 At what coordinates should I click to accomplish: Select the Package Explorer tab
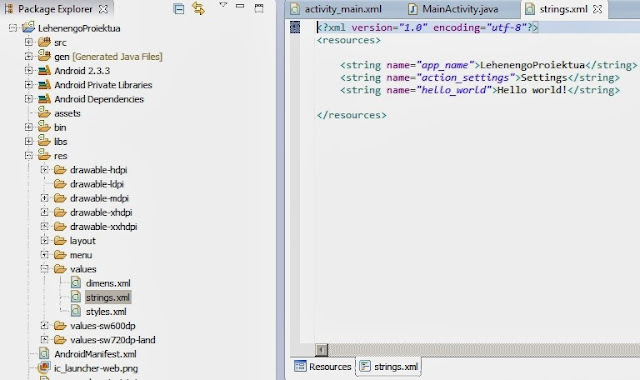55,9
